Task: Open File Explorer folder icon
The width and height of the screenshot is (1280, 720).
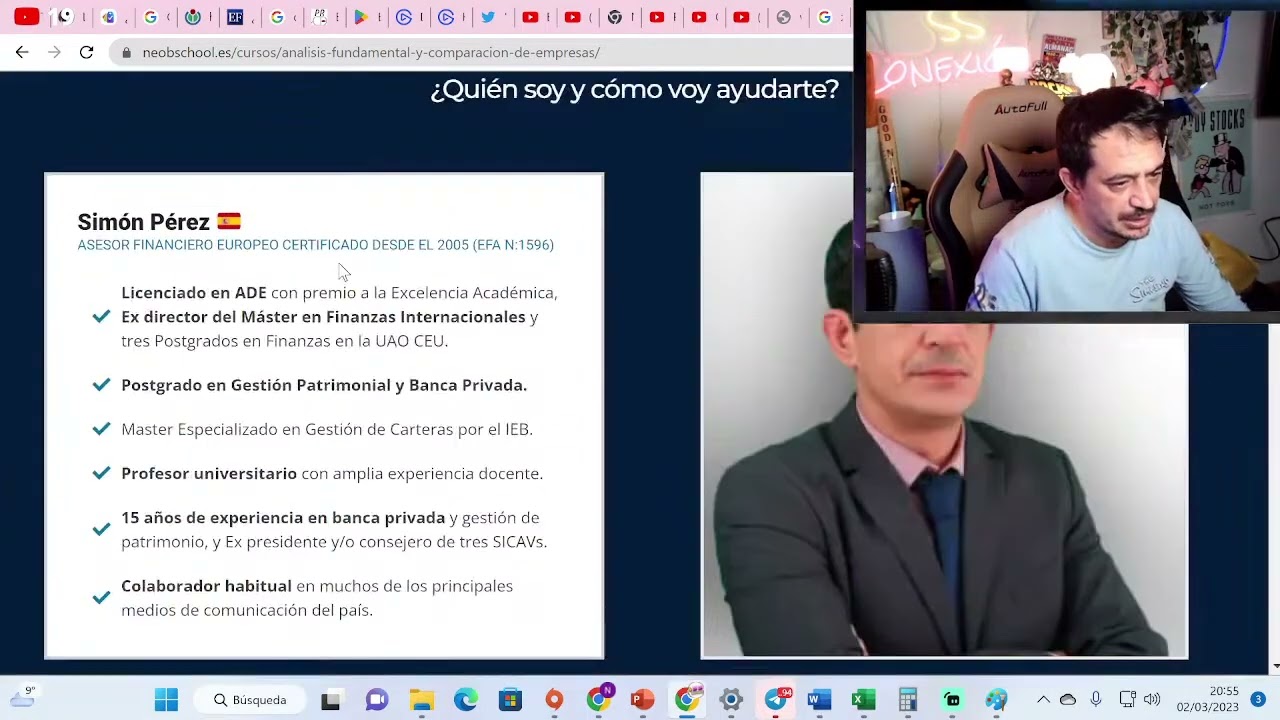Action: (x=421, y=699)
